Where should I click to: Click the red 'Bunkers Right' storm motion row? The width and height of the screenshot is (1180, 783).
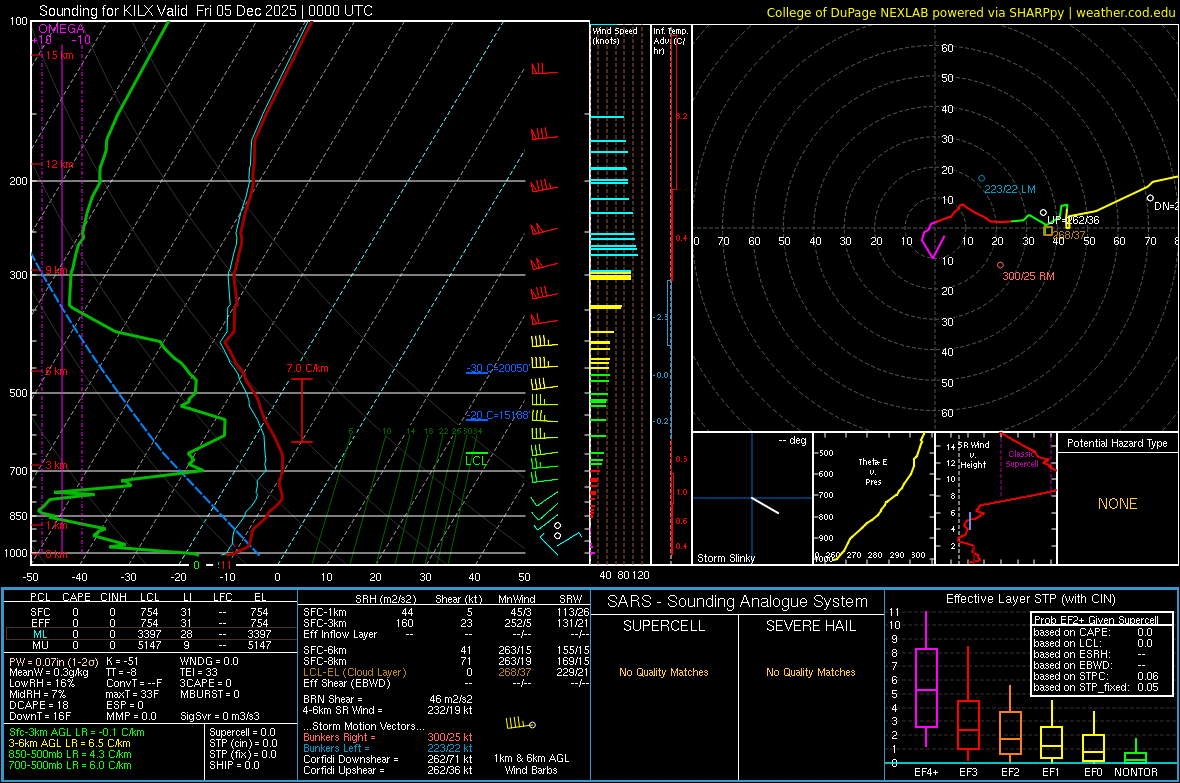(x=388, y=737)
